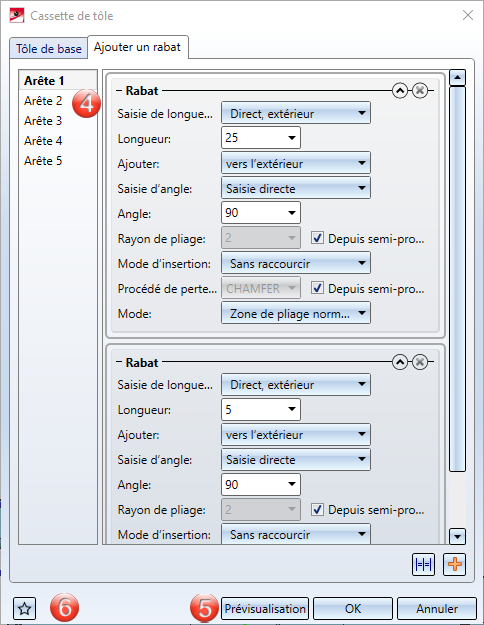484x625 pixels.
Task: Open favorites via the star icon
Action: tap(25, 608)
